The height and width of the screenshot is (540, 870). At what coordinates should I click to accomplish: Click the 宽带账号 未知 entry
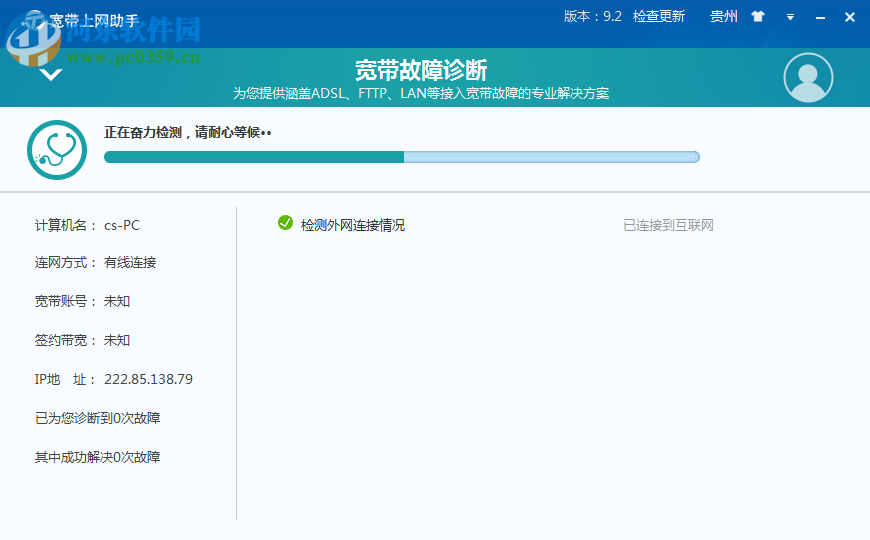pyautogui.click(x=82, y=301)
